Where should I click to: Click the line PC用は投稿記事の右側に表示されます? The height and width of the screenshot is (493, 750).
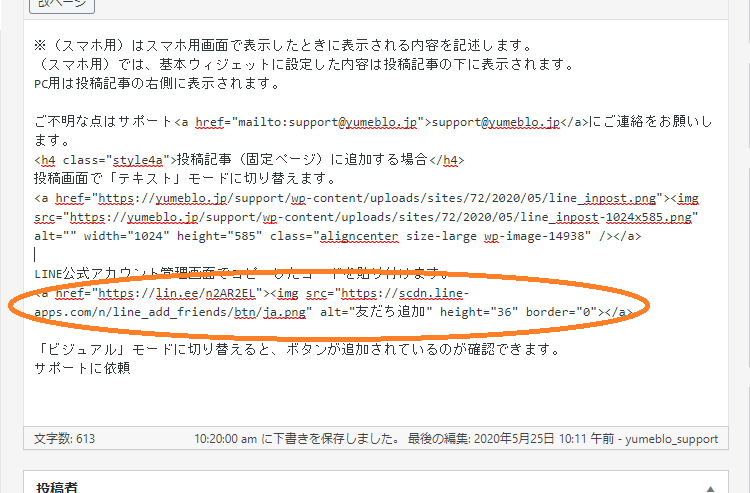pos(157,84)
